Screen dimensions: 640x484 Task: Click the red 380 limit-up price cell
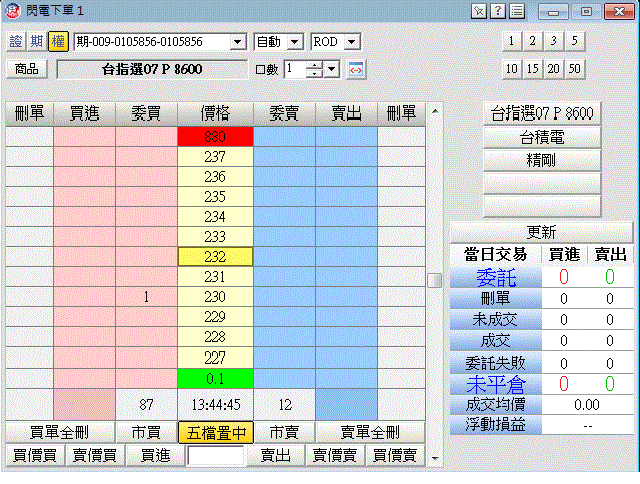215,136
